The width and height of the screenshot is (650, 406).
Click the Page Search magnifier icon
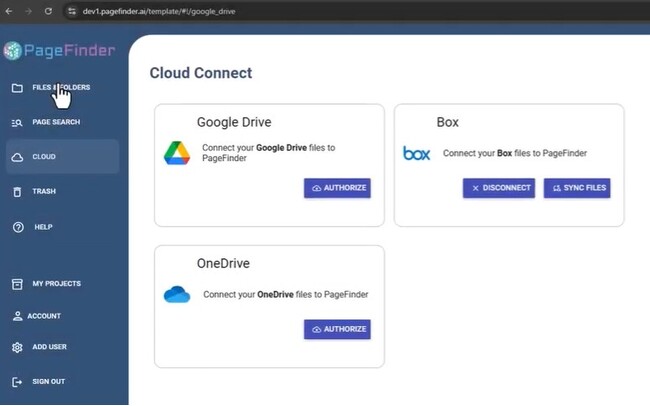[17, 123]
